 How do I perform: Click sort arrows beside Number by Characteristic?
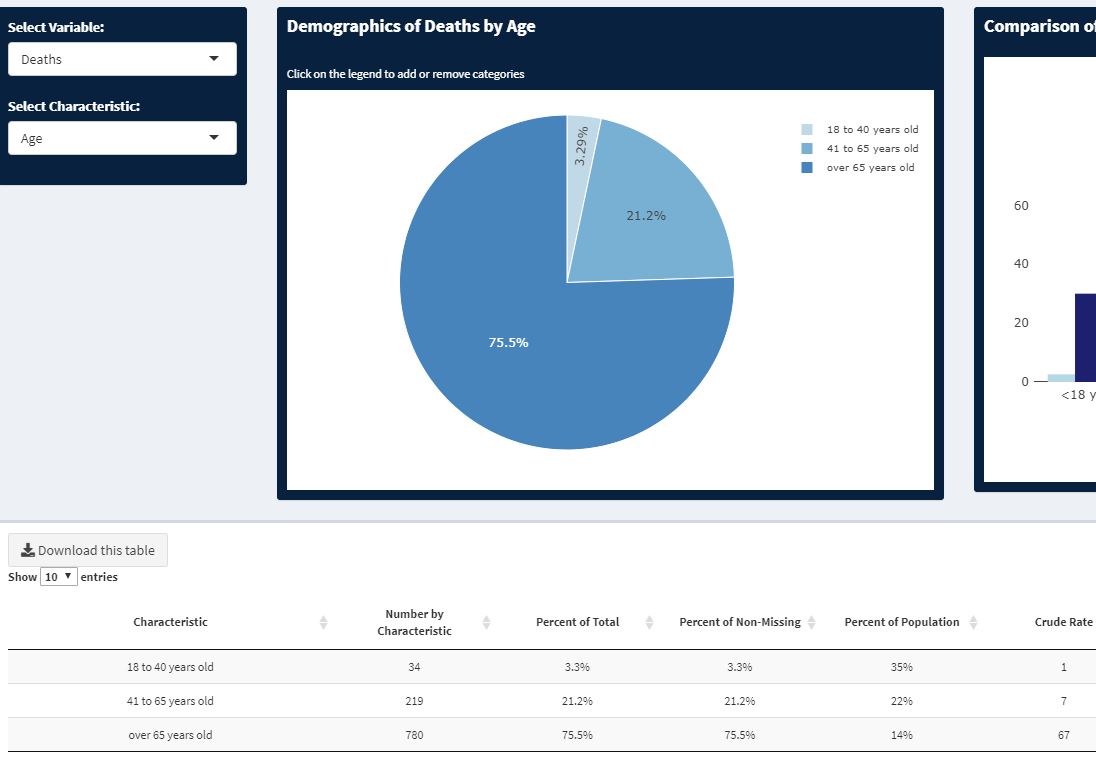click(x=486, y=622)
